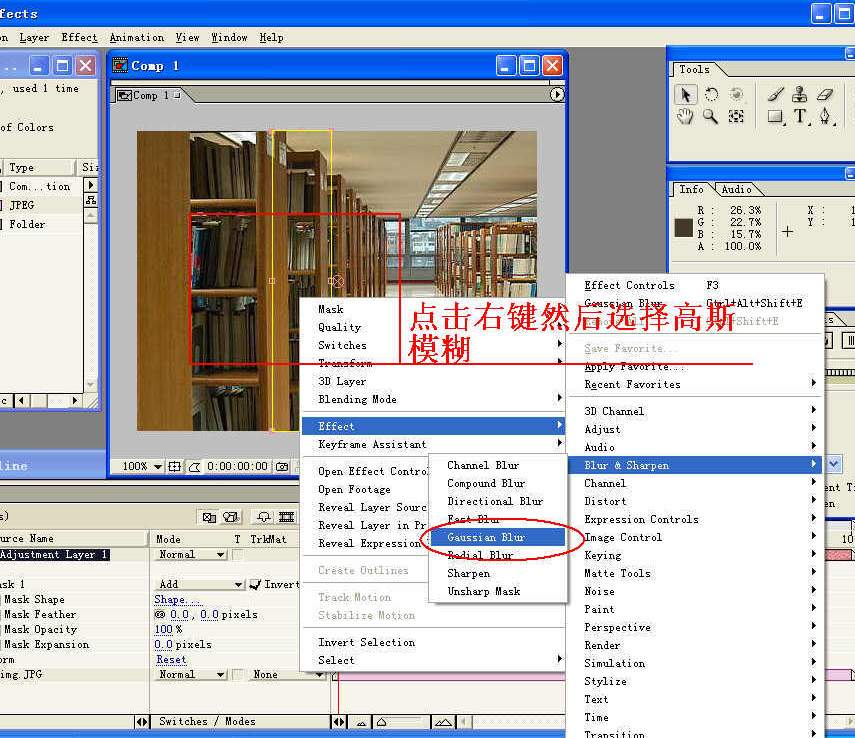Image resolution: width=855 pixels, height=738 pixels.
Task: Open Adjustment Layer 1 Normal mode dropdown
Action: [191, 555]
